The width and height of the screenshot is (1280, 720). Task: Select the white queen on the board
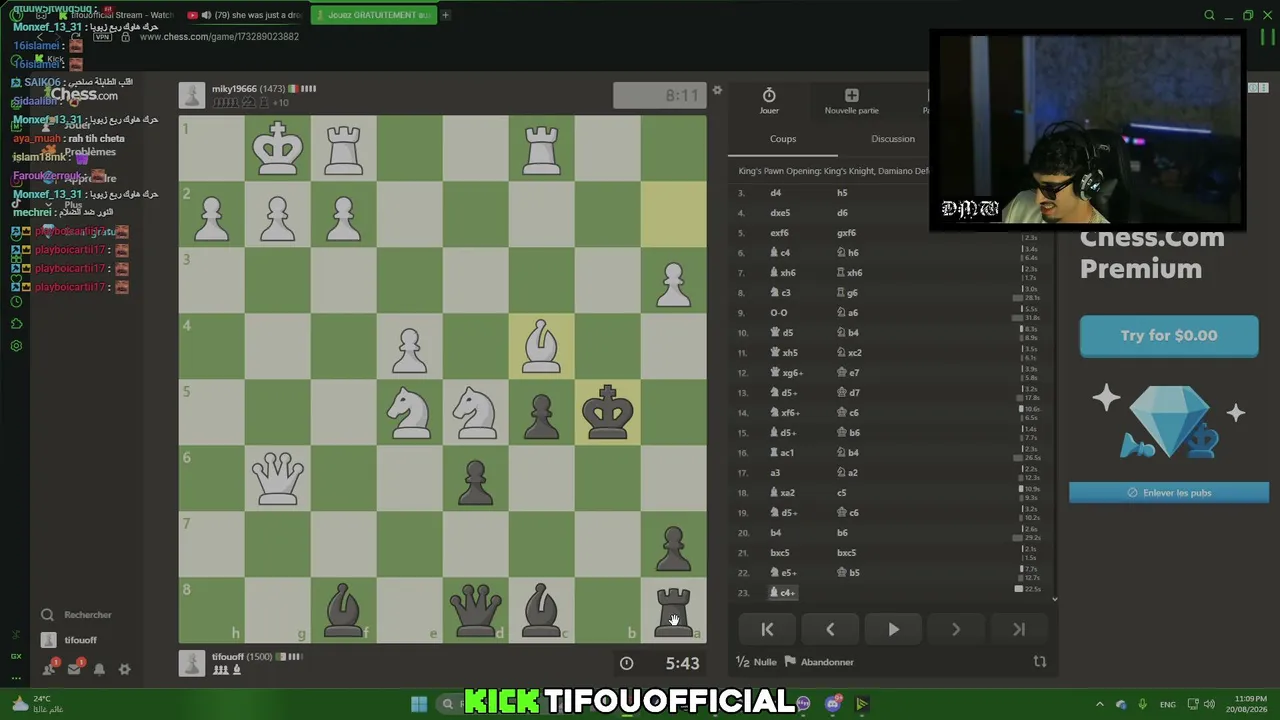[x=278, y=478]
